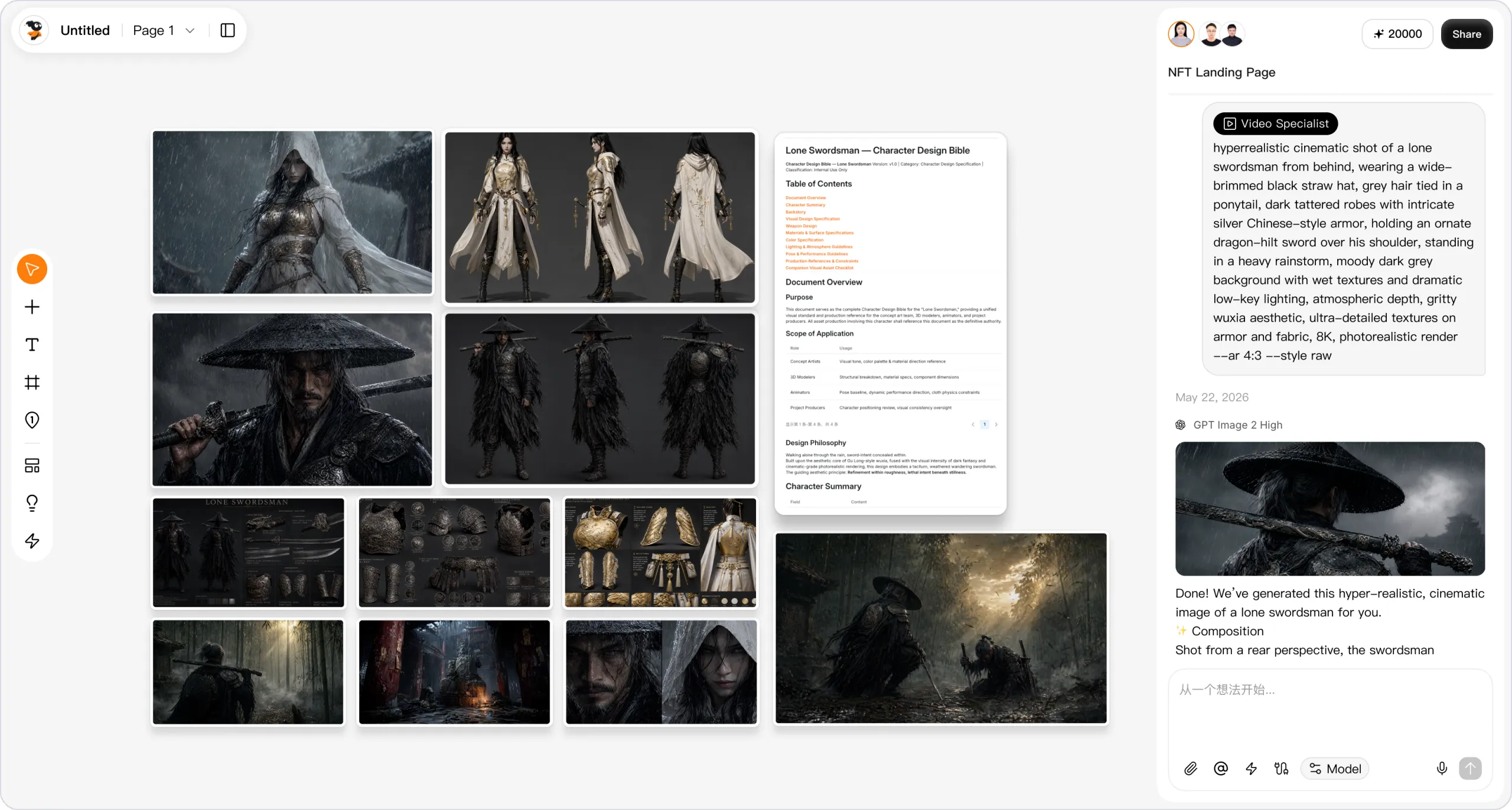Click Companion Visual Asset Checklist link
The width and height of the screenshot is (1512, 810).
tap(819, 268)
